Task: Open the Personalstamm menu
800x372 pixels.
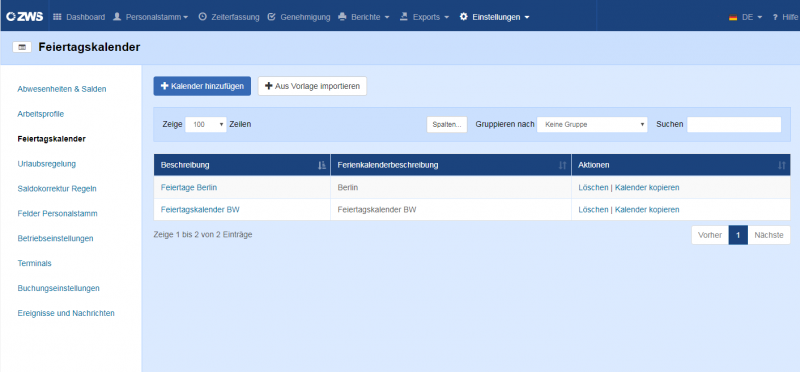Action: click(x=151, y=17)
